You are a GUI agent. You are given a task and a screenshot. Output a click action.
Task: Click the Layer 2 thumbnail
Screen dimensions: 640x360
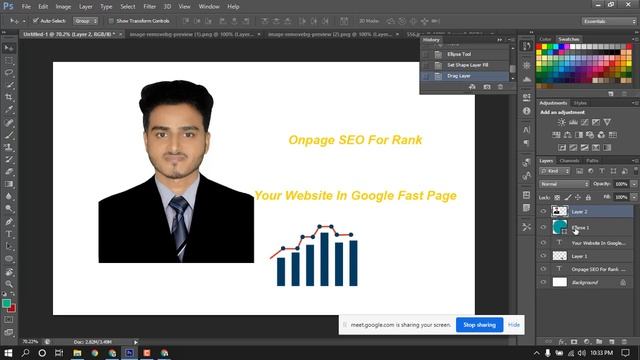pyautogui.click(x=559, y=211)
